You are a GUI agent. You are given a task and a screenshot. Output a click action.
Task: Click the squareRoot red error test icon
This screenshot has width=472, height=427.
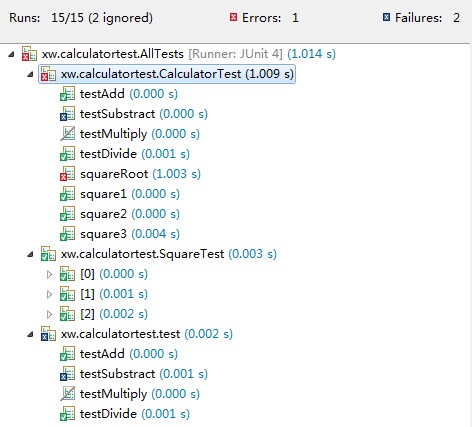pyautogui.click(x=67, y=174)
